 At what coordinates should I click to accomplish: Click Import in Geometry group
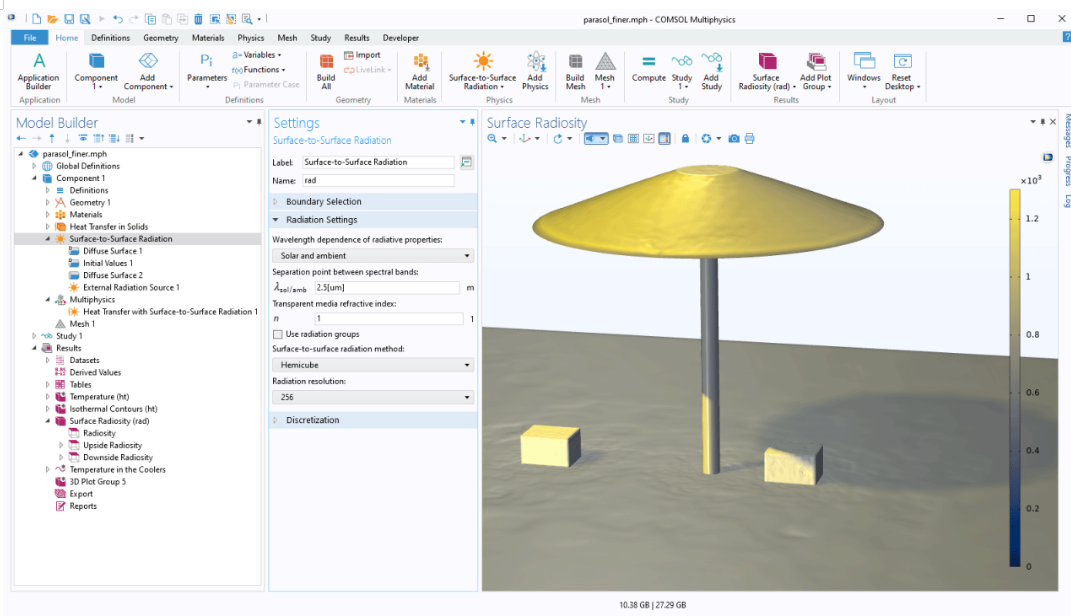click(x=362, y=55)
